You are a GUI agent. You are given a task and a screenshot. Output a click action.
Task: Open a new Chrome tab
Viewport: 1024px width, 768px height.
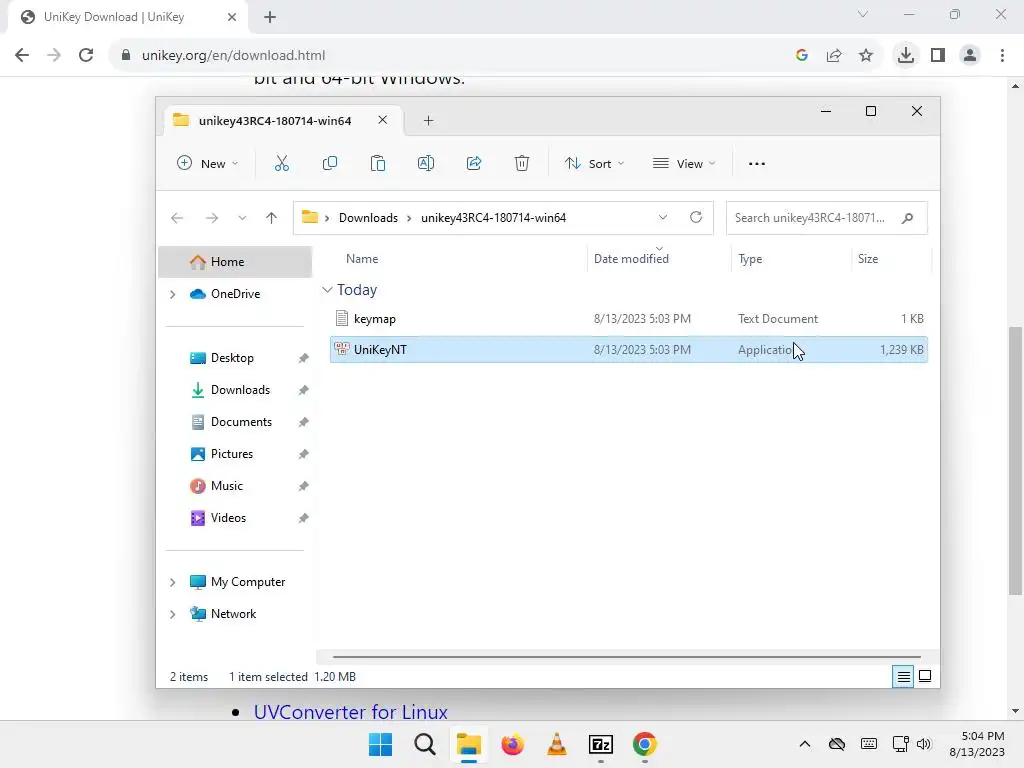[270, 17]
